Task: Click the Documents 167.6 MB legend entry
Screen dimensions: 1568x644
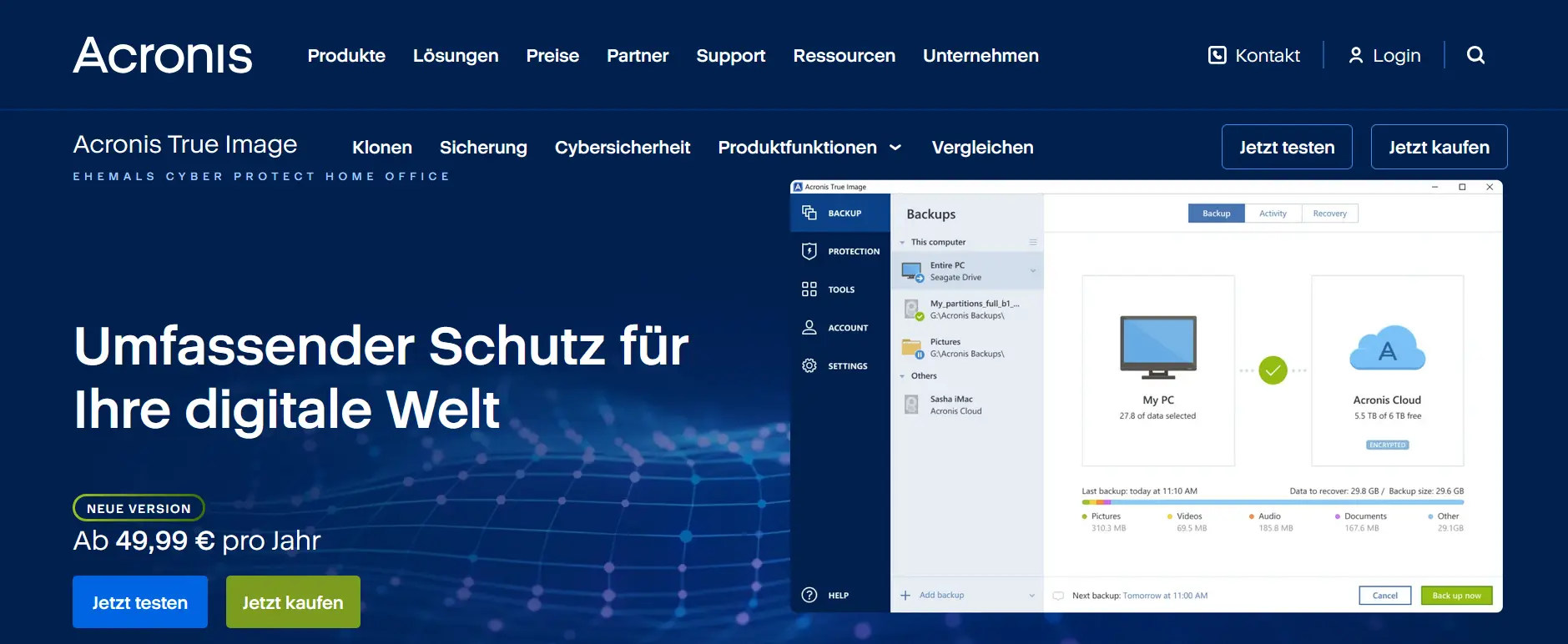Action: click(1360, 522)
